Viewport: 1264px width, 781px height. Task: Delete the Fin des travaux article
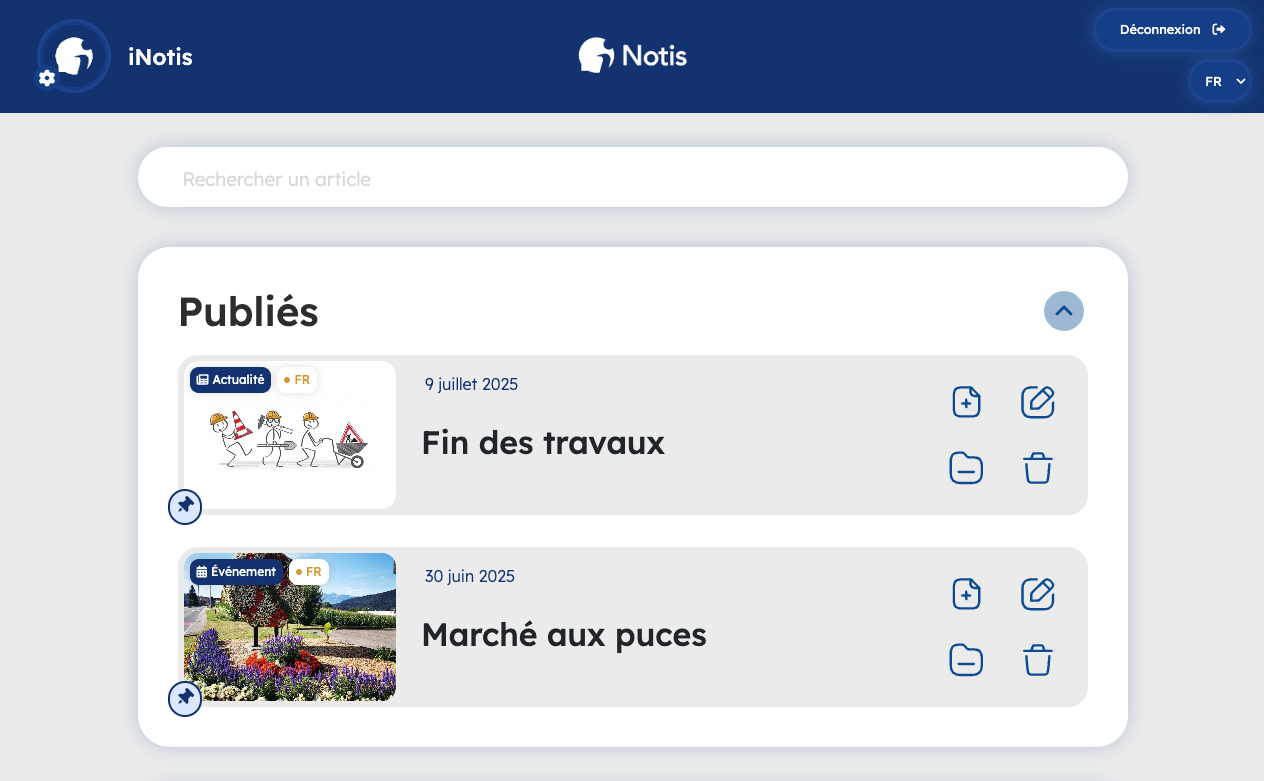point(1038,468)
